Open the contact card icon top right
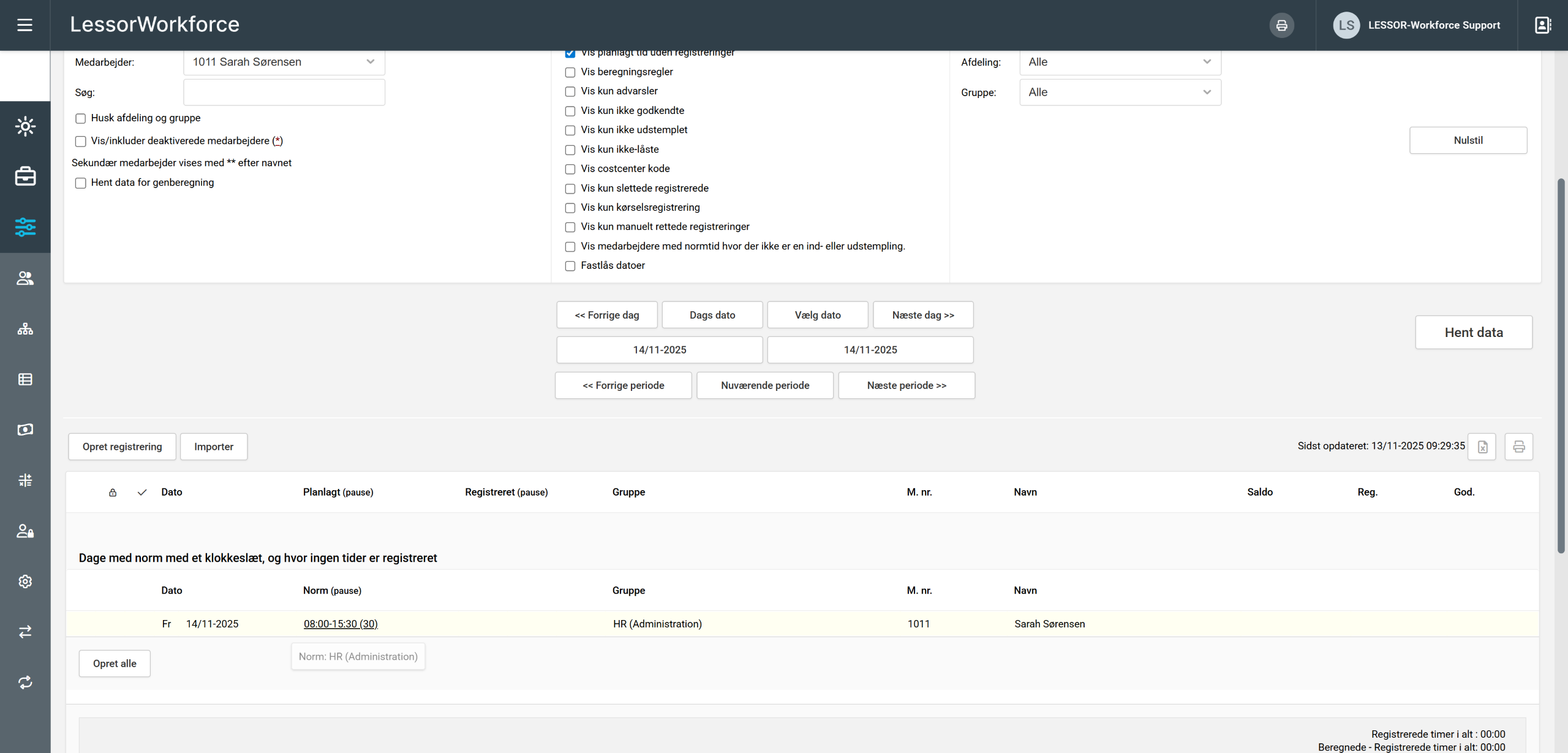 tap(1542, 25)
